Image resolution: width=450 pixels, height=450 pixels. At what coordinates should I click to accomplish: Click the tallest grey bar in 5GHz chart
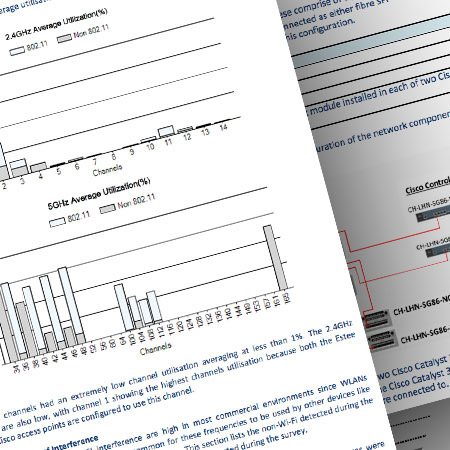pyautogui.click(x=276, y=258)
